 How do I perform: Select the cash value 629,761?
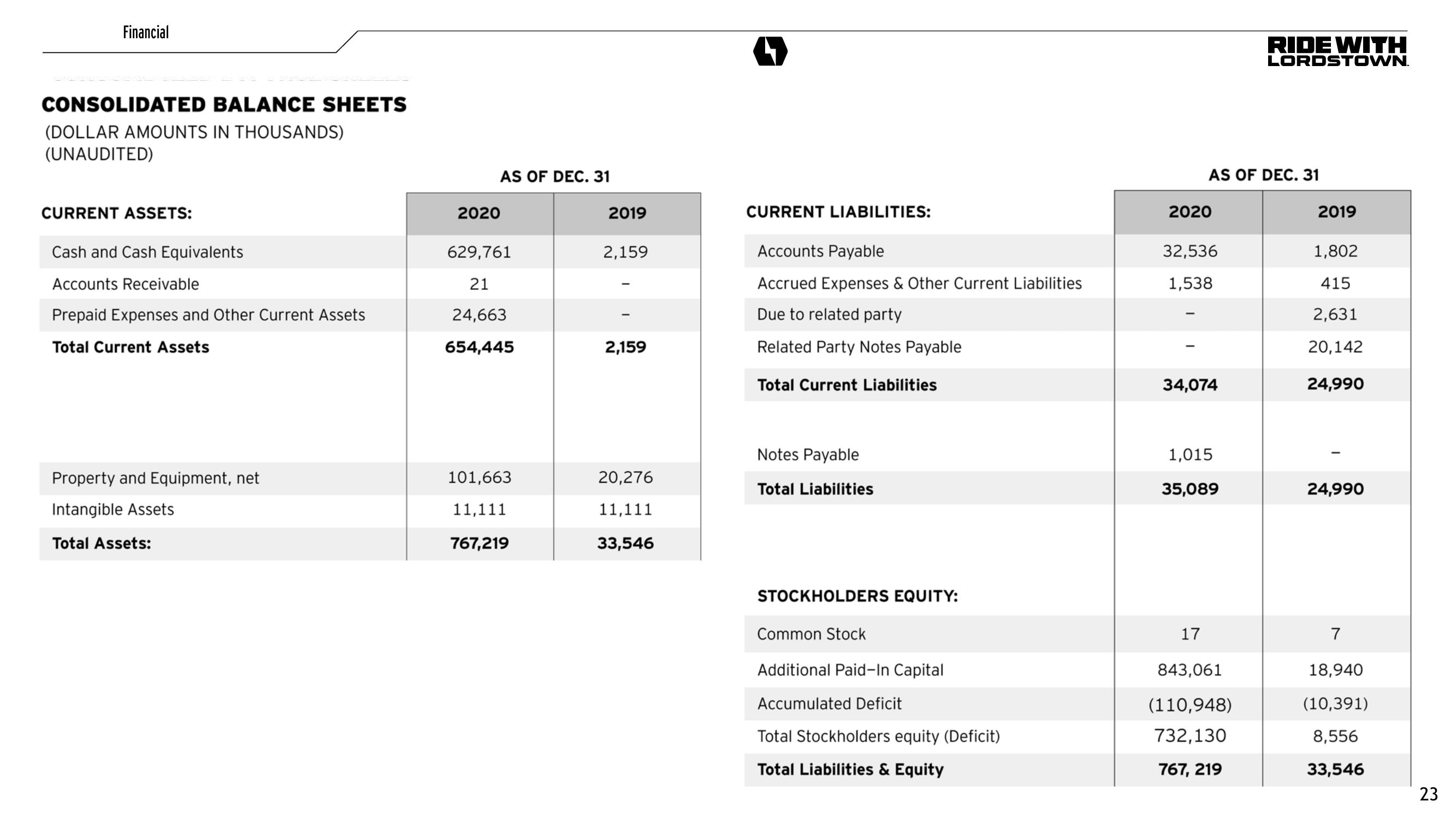479,252
